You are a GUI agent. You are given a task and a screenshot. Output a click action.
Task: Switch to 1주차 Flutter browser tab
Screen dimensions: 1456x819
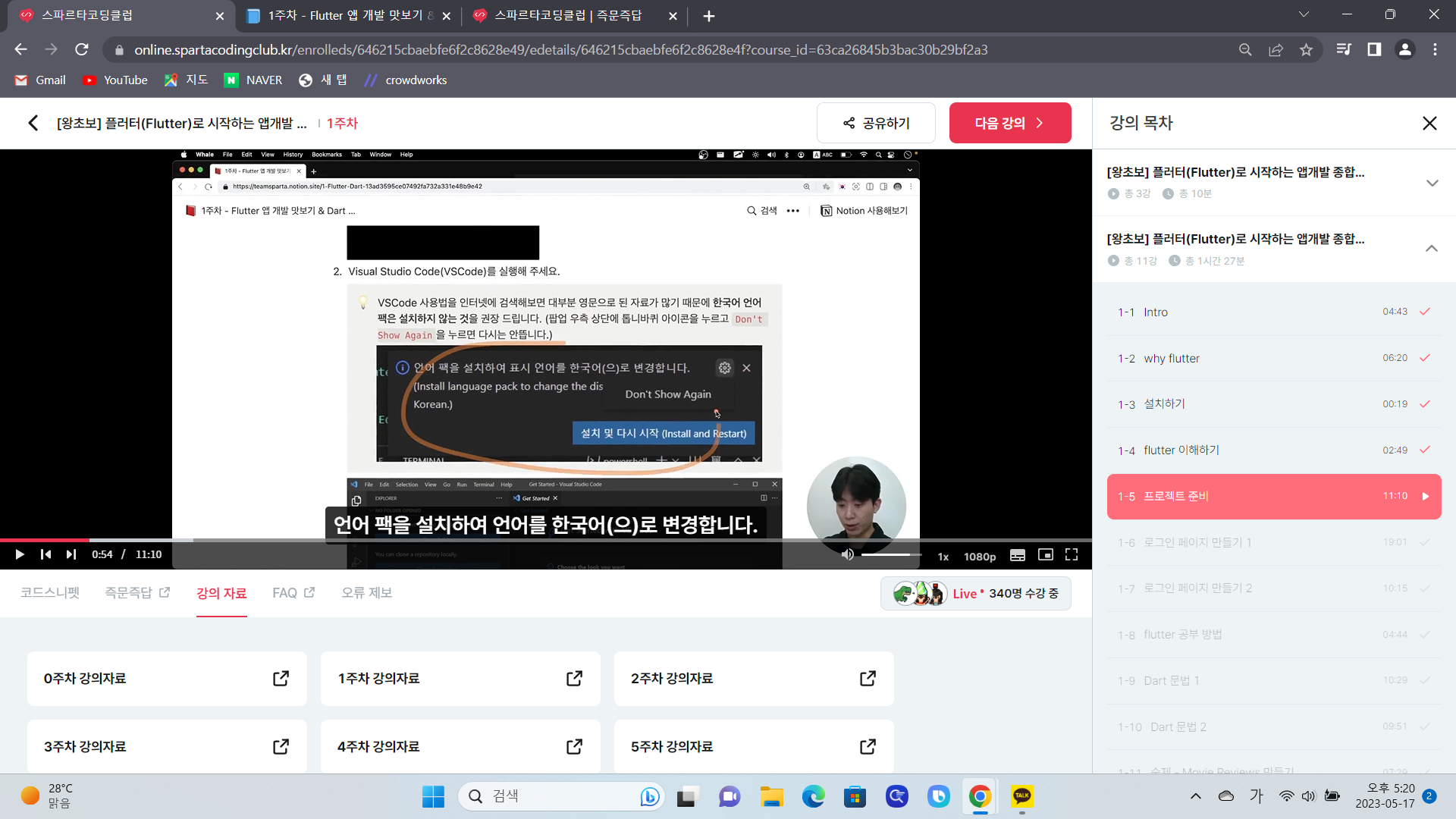tap(349, 16)
